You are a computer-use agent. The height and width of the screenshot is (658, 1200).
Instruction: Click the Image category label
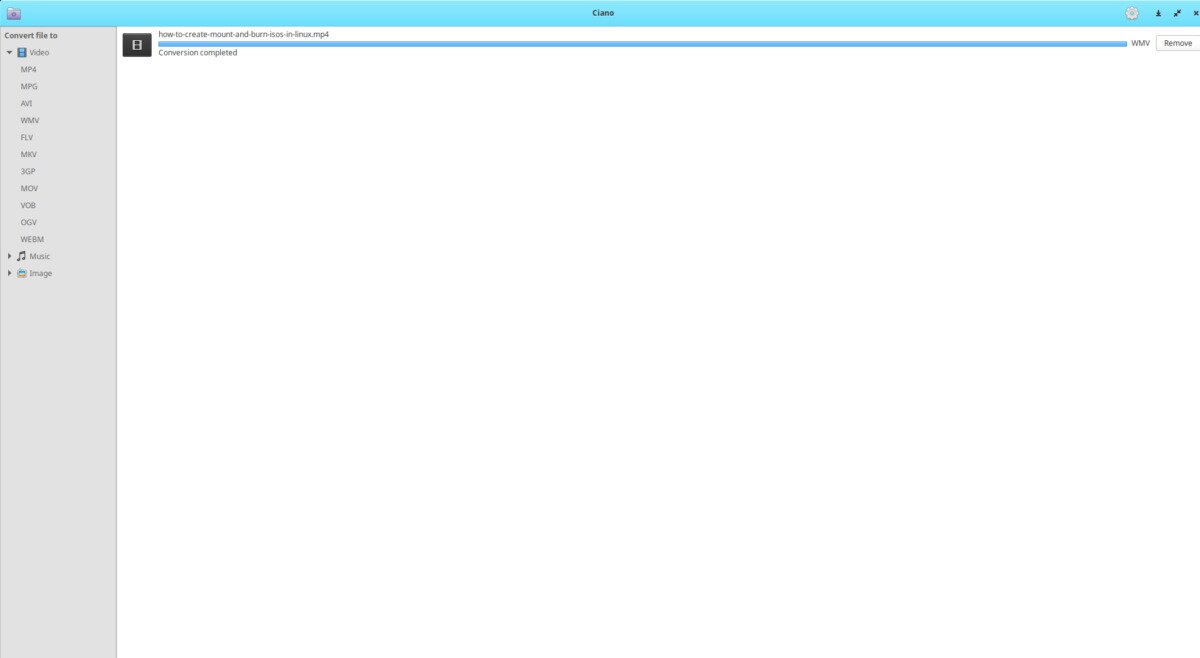pyautogui.click(x=41, y=273)
